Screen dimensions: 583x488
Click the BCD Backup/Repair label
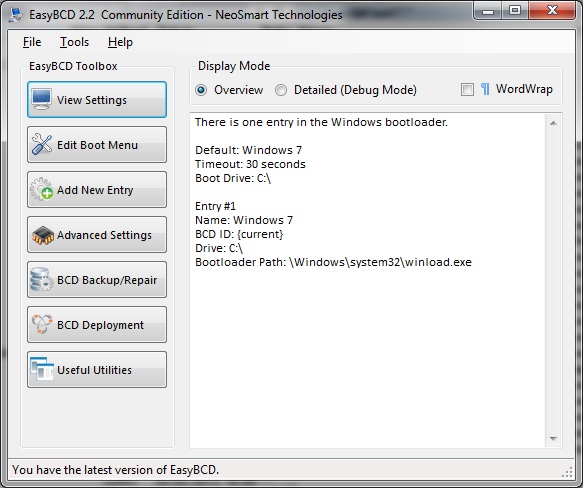(x=107, y=280)
